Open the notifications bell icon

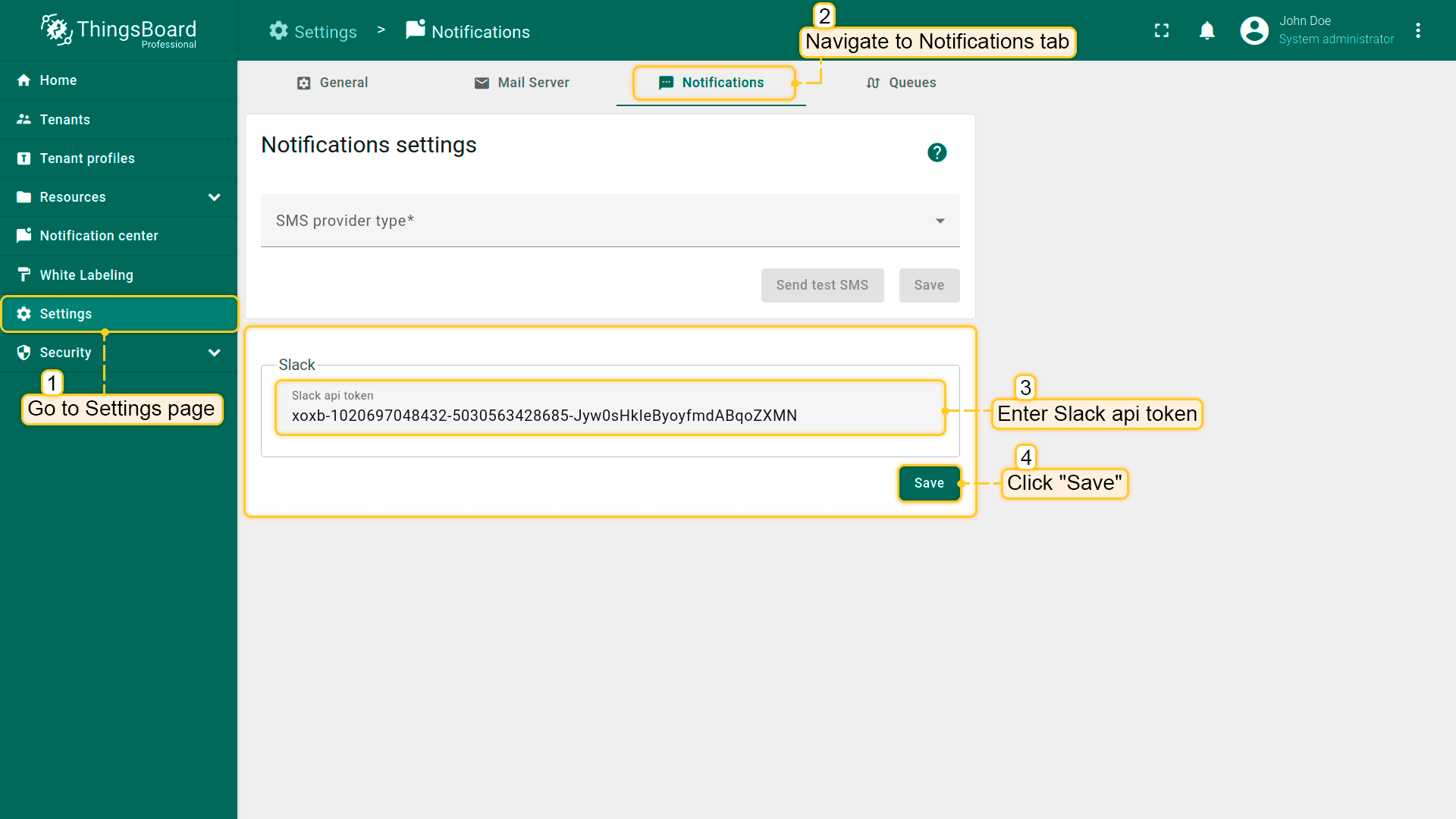click(x=1207, y=30)
